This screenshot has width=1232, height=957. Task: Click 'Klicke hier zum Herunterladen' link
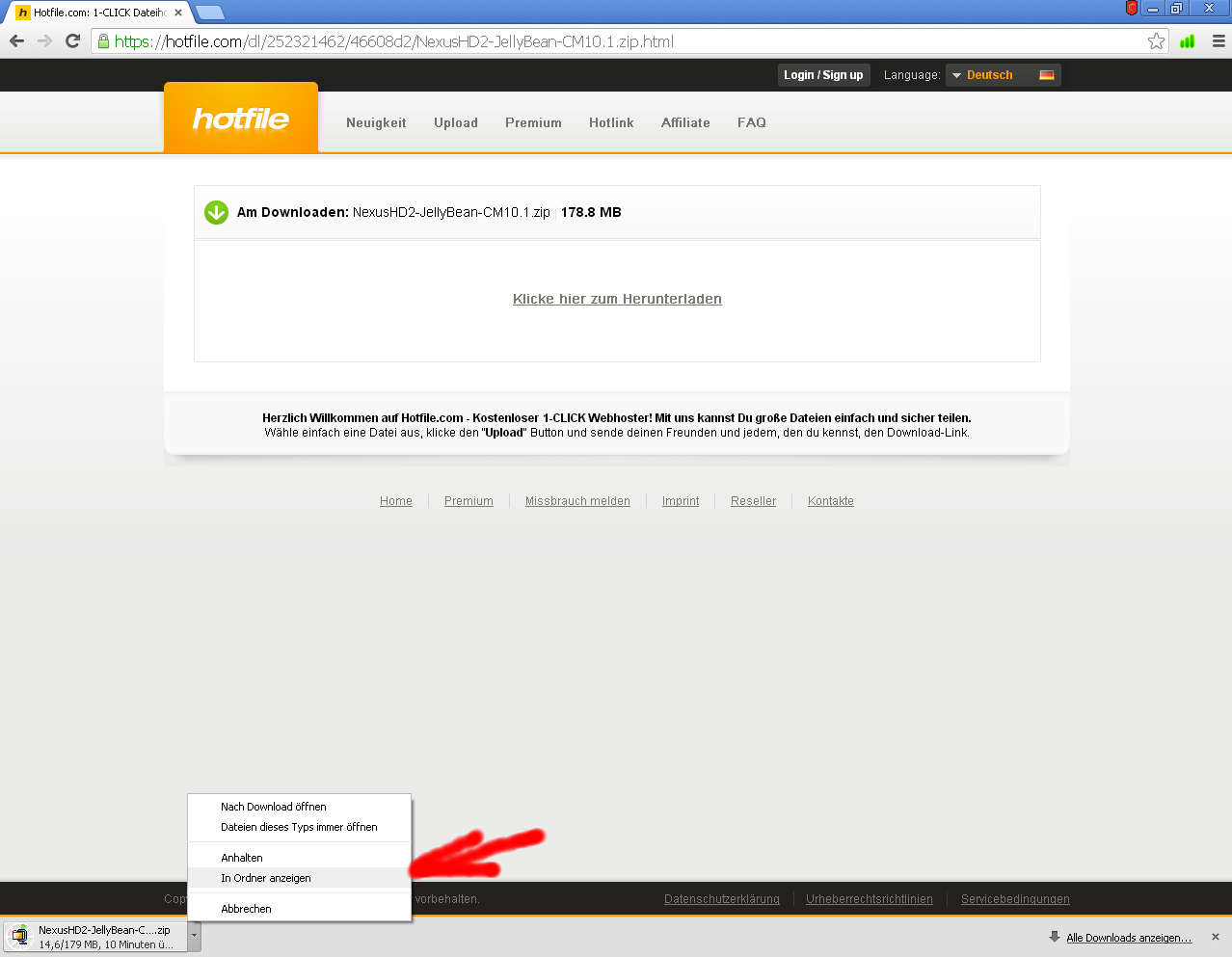pos(617,299)
